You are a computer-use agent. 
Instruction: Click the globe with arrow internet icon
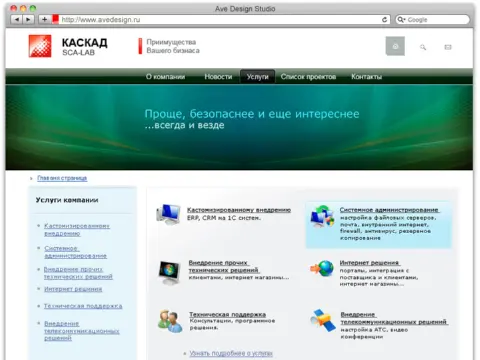click(x=322, y=269)
